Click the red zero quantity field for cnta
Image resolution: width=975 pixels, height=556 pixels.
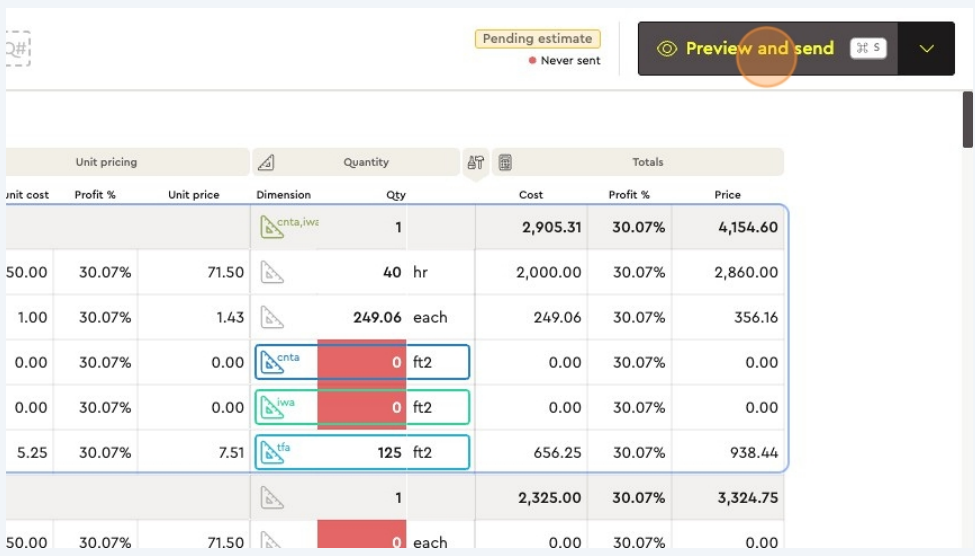[362, 362]
